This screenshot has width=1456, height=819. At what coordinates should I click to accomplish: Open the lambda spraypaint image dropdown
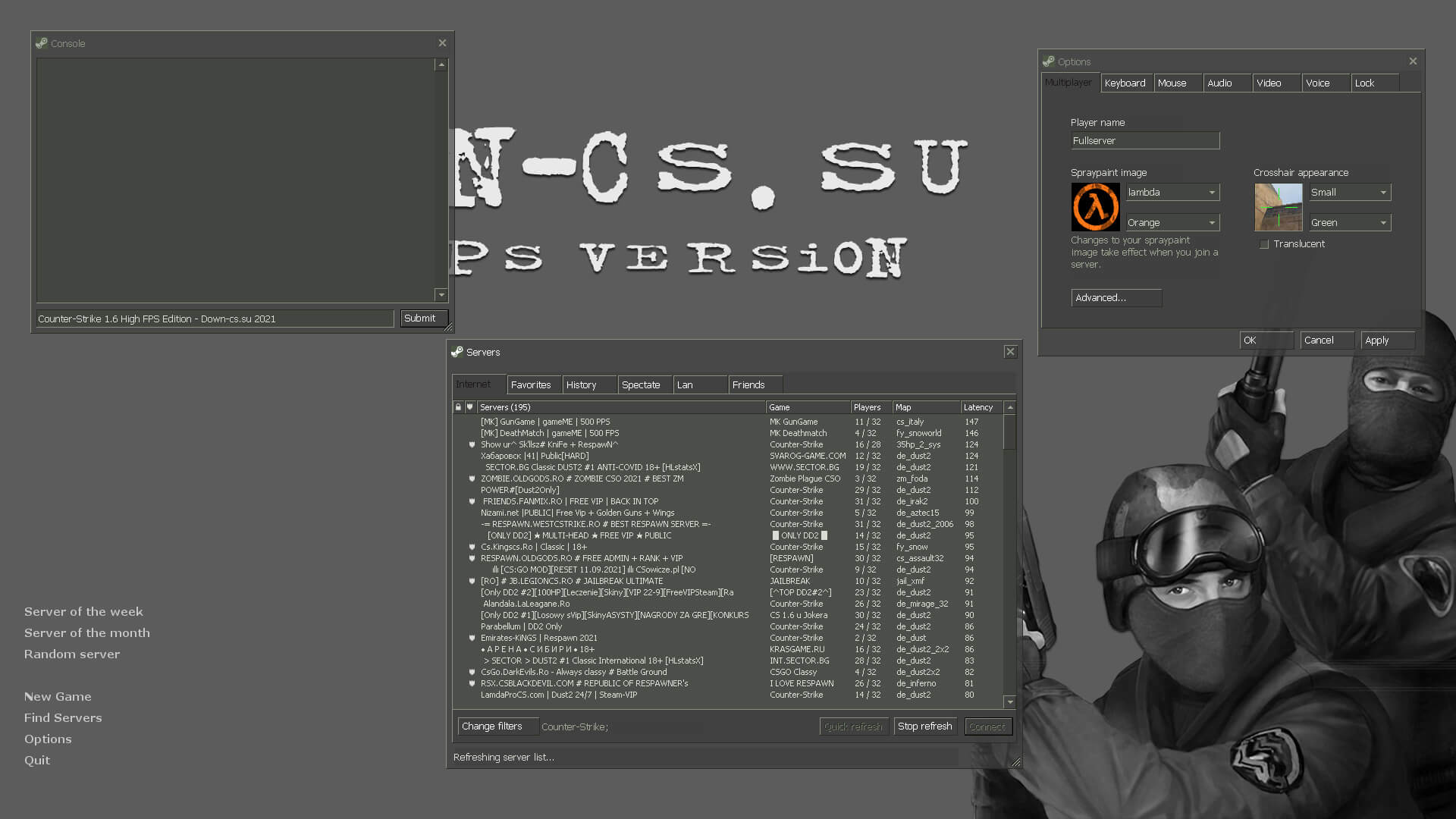[1172, 193]
